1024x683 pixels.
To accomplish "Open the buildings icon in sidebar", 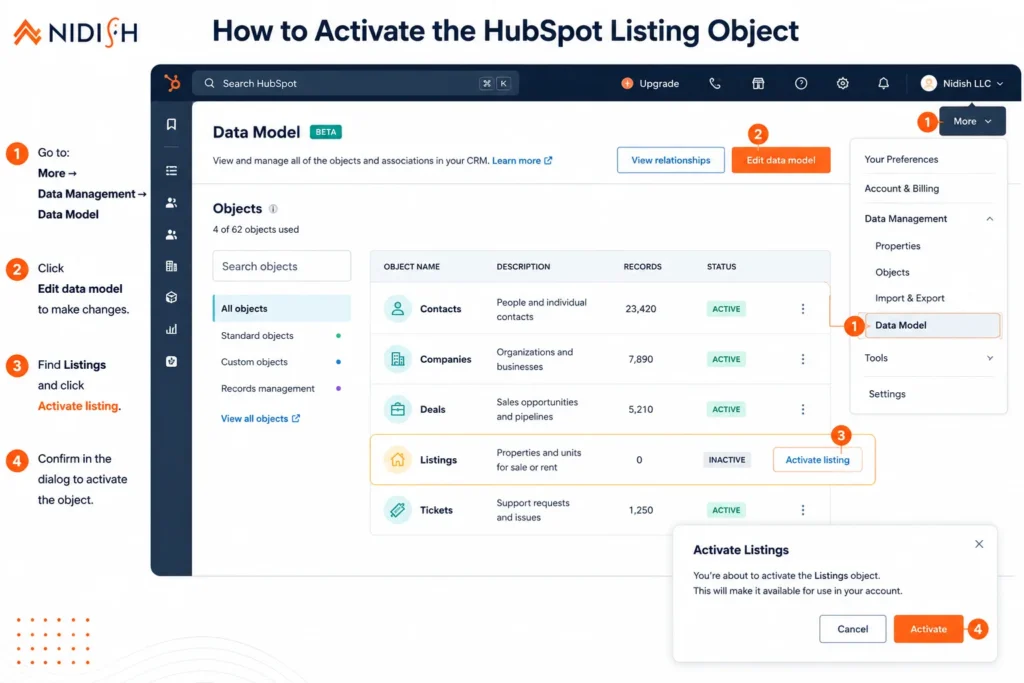I will pos(171,266).
